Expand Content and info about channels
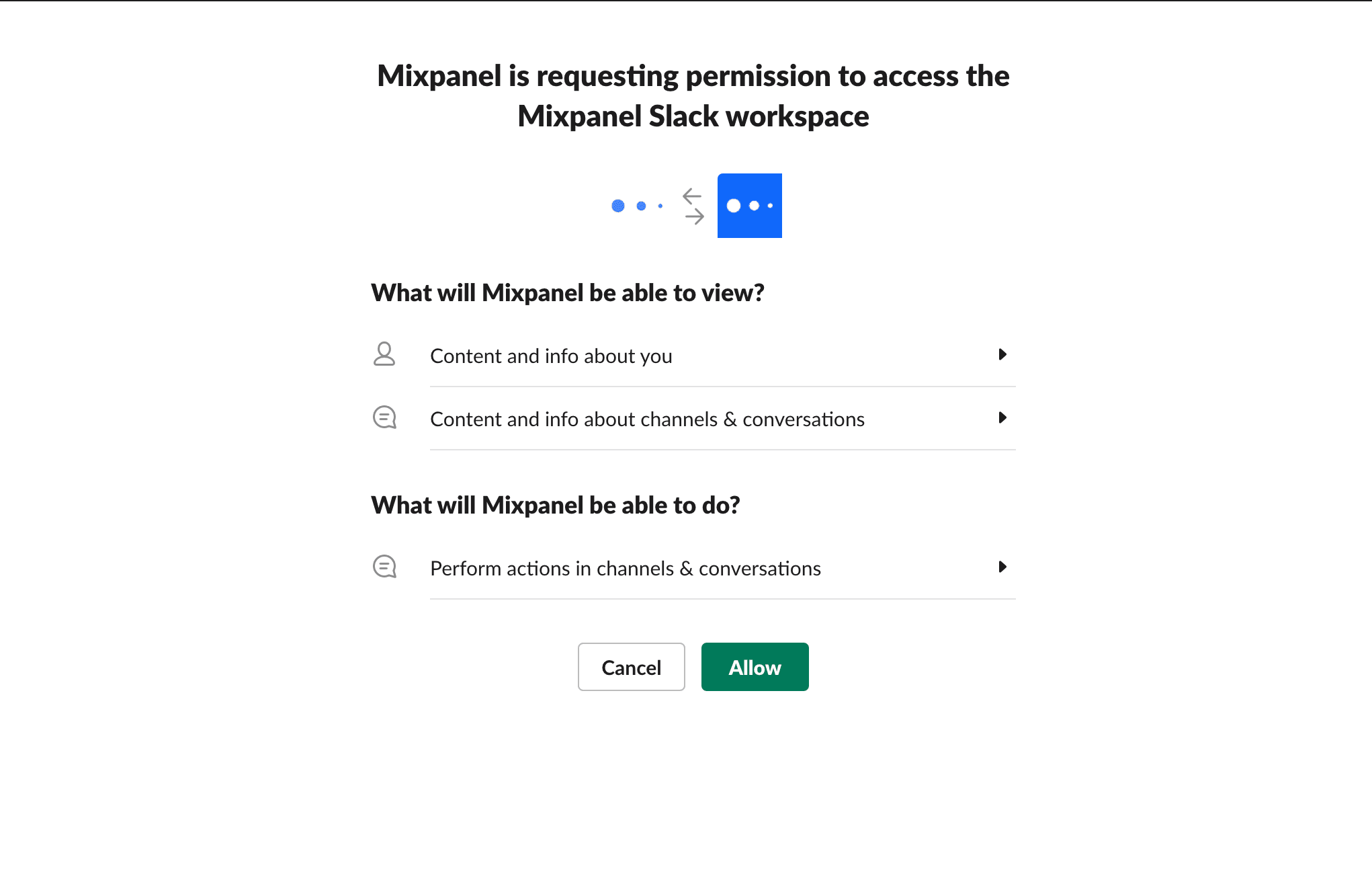The width and height of the screenshot is (1372, 886). pyautogui.click(x=1003, y=419)
